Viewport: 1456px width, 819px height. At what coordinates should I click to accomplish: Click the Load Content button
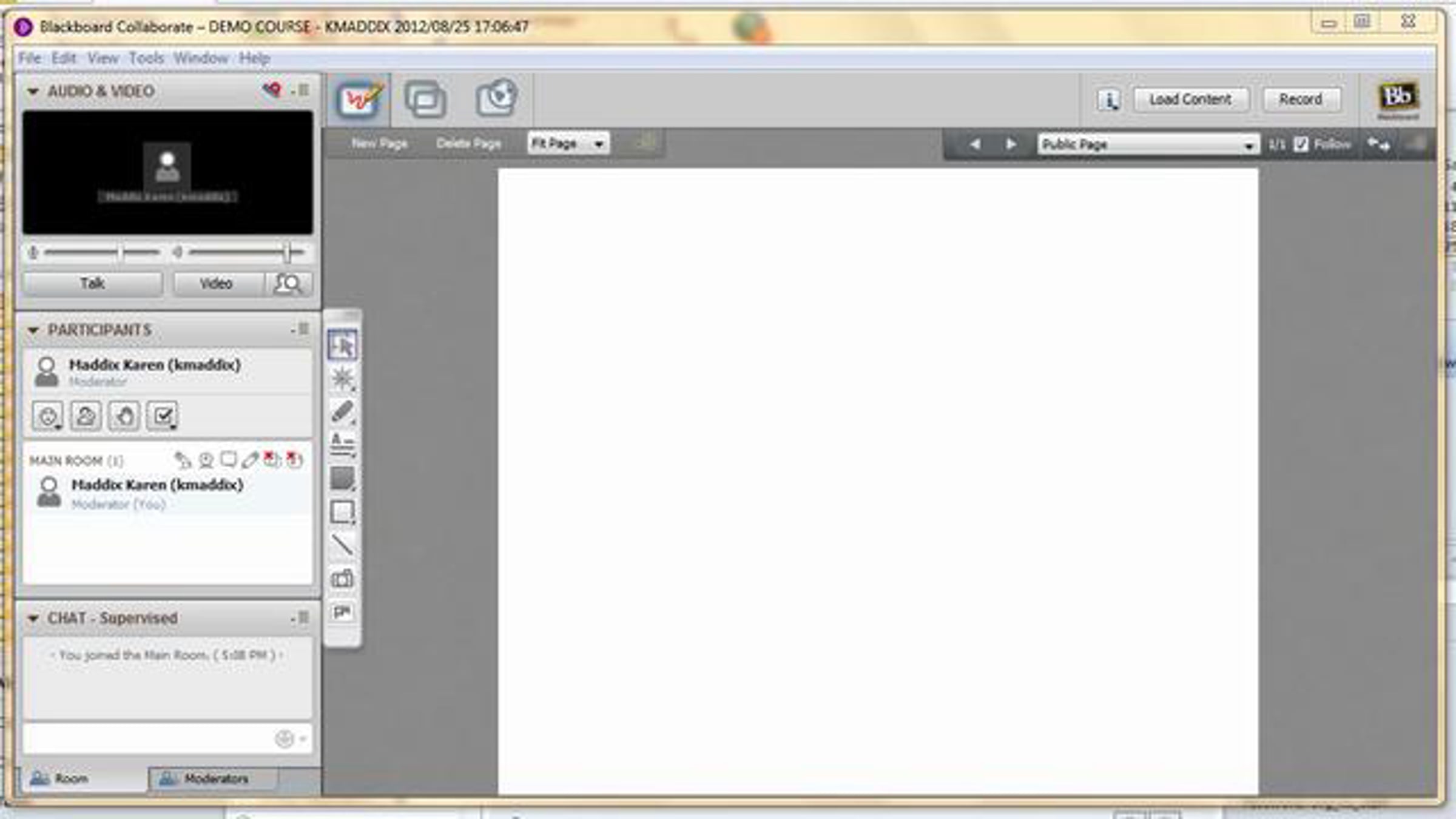1191,99
